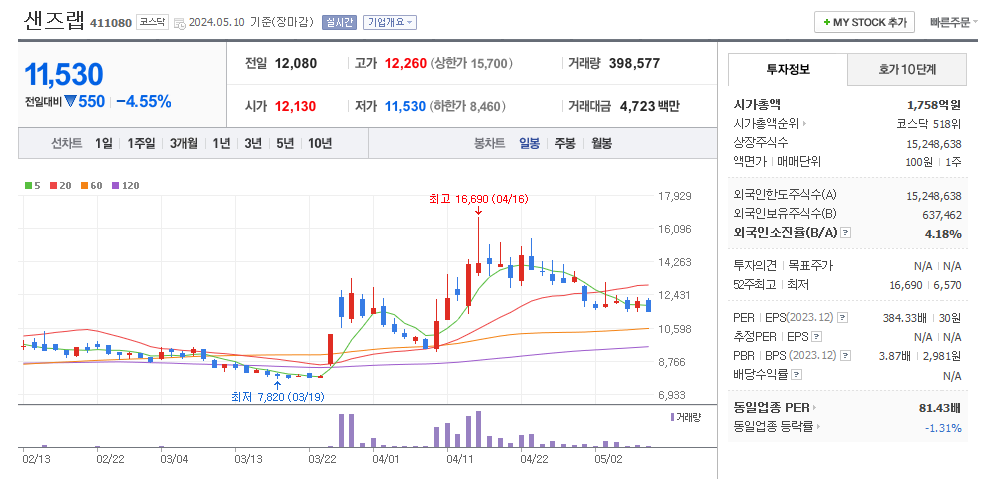Click the 외국인소진율 4.18% value
This screenshot has width=991, height=479.
coord(944,234)
